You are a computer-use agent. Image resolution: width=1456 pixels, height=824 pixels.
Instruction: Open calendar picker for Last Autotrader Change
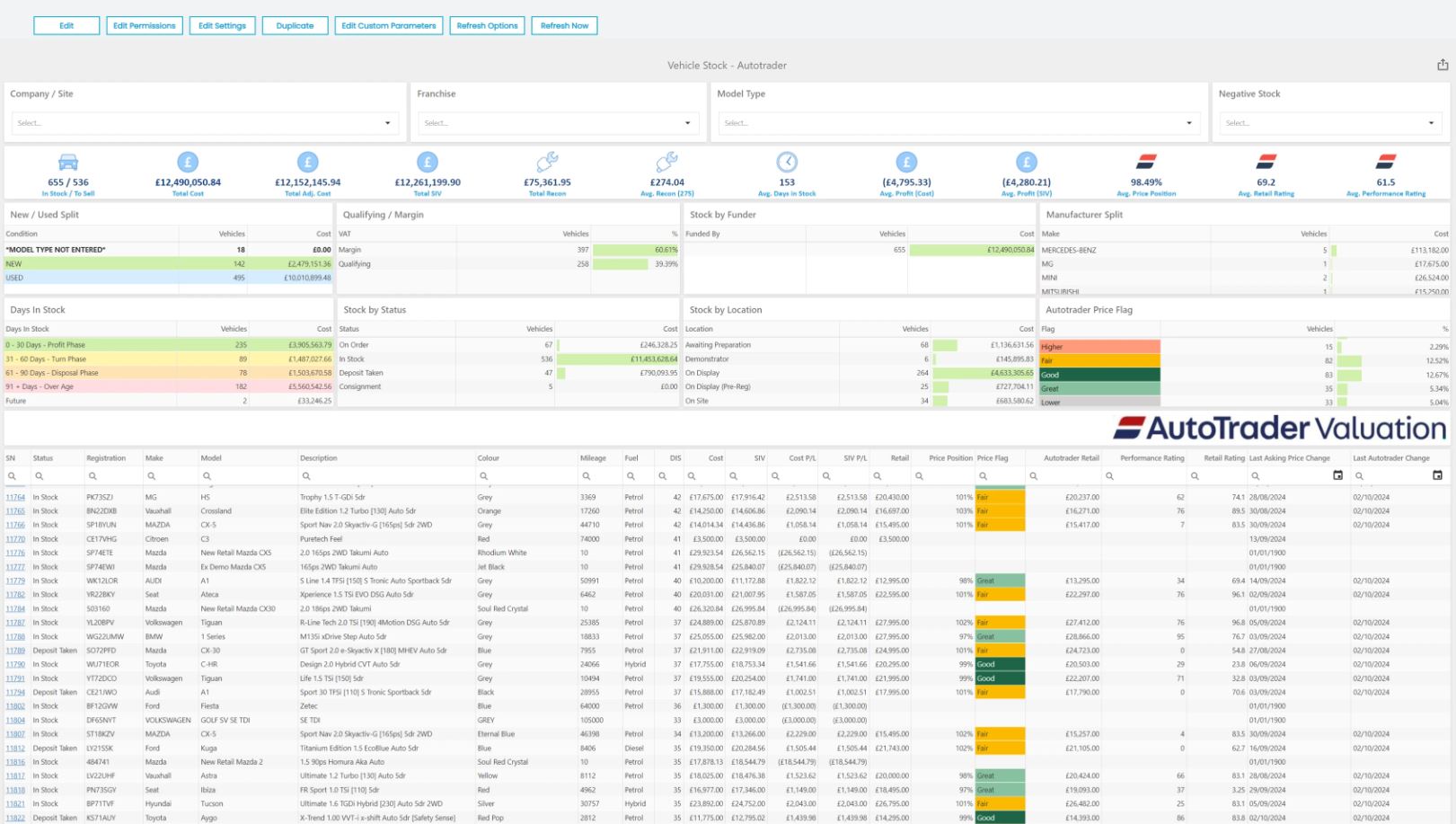tap(1437, 475)
